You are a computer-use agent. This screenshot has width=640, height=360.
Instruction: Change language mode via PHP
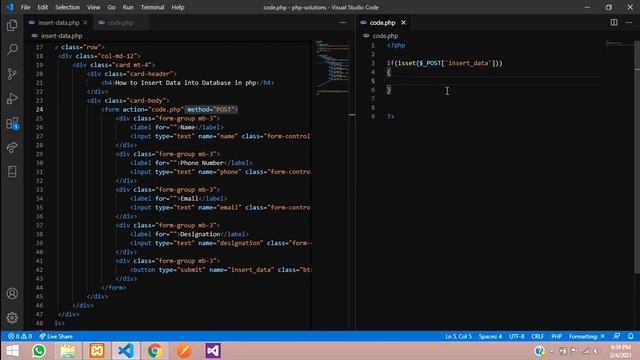click(x=556, y=336)
